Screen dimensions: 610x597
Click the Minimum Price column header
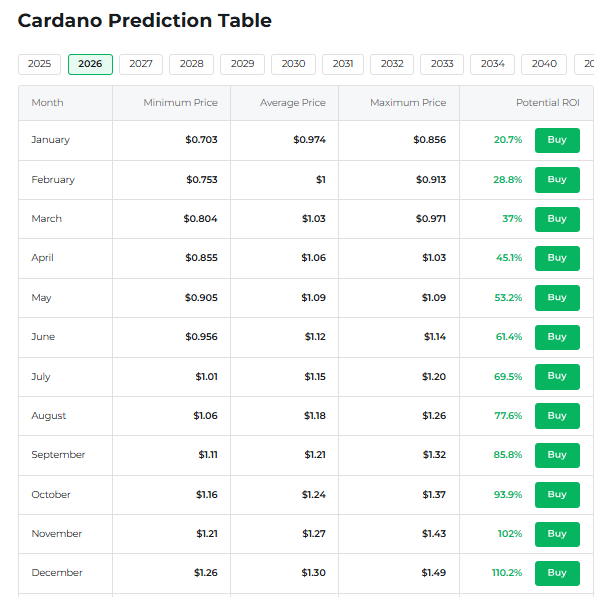181,103
